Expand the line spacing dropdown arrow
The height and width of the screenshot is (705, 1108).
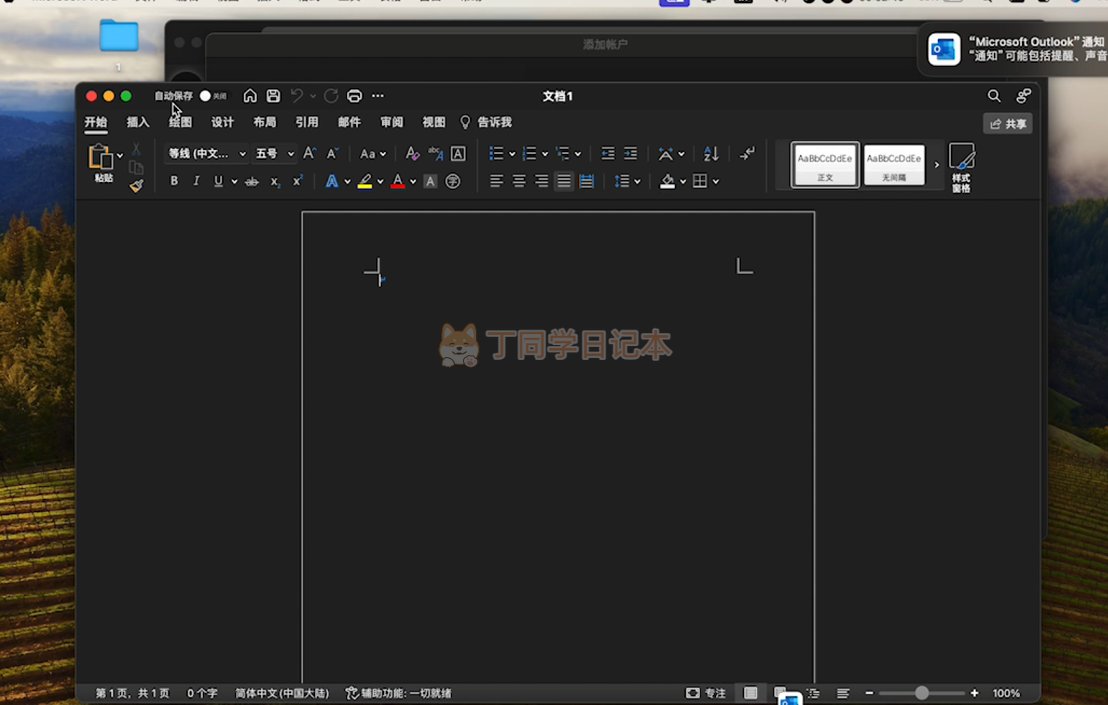(x=637, y=181)
